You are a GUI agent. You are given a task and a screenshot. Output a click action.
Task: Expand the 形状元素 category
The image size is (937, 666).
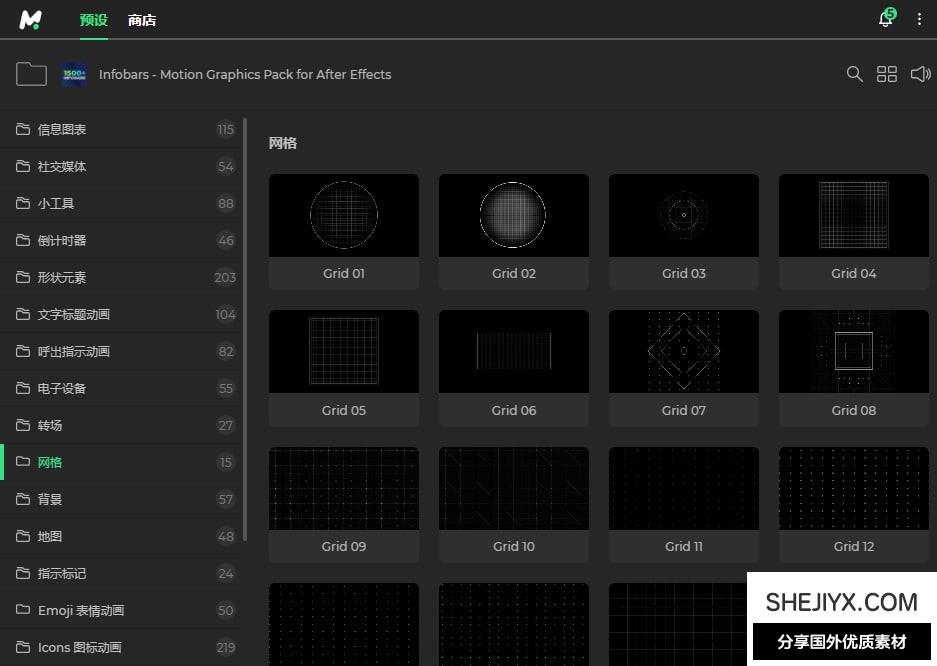62,277
